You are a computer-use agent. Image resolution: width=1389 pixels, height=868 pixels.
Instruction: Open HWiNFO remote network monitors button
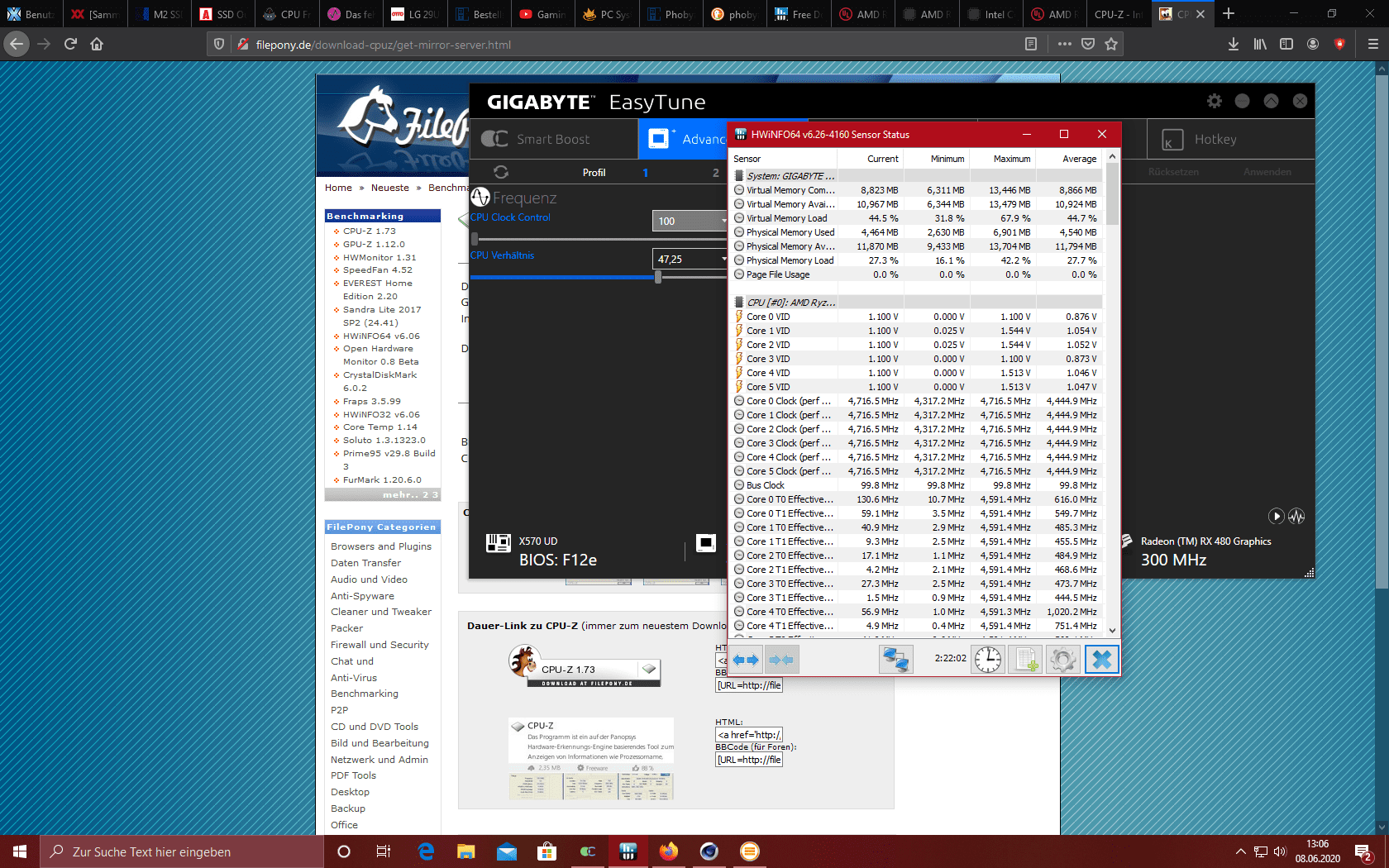896,659
